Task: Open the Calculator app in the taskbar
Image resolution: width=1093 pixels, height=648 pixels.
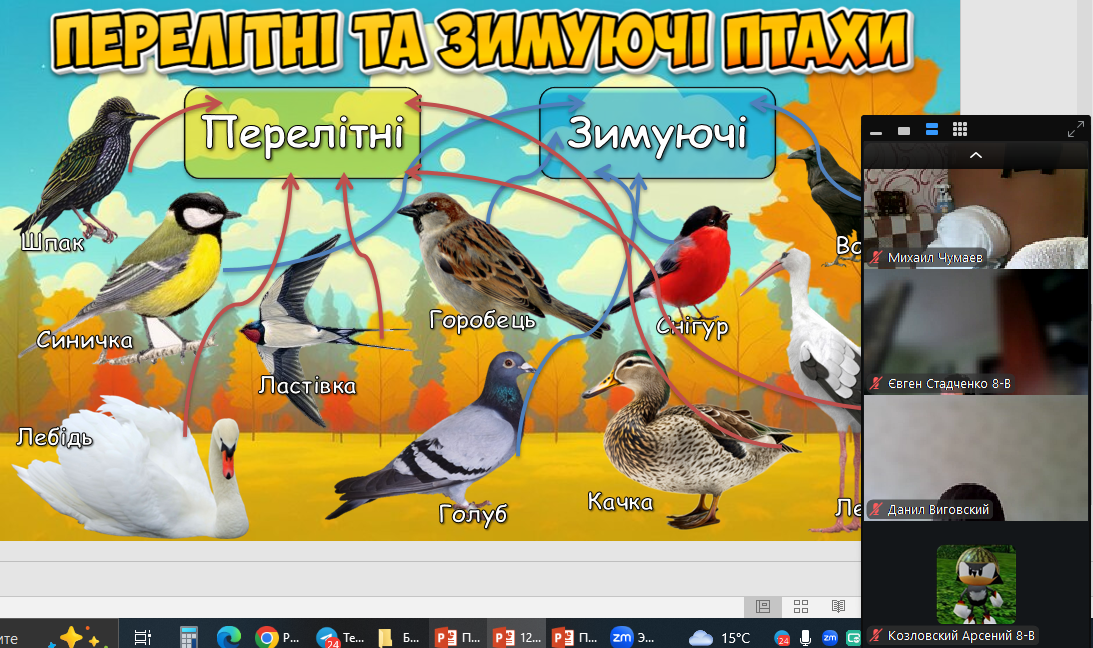Action: (x=188, y=637)
